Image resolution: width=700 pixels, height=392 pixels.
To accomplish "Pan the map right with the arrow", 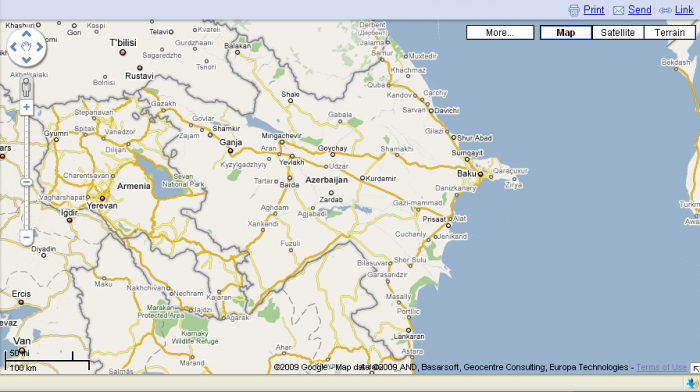I will (x=40, y=46).
